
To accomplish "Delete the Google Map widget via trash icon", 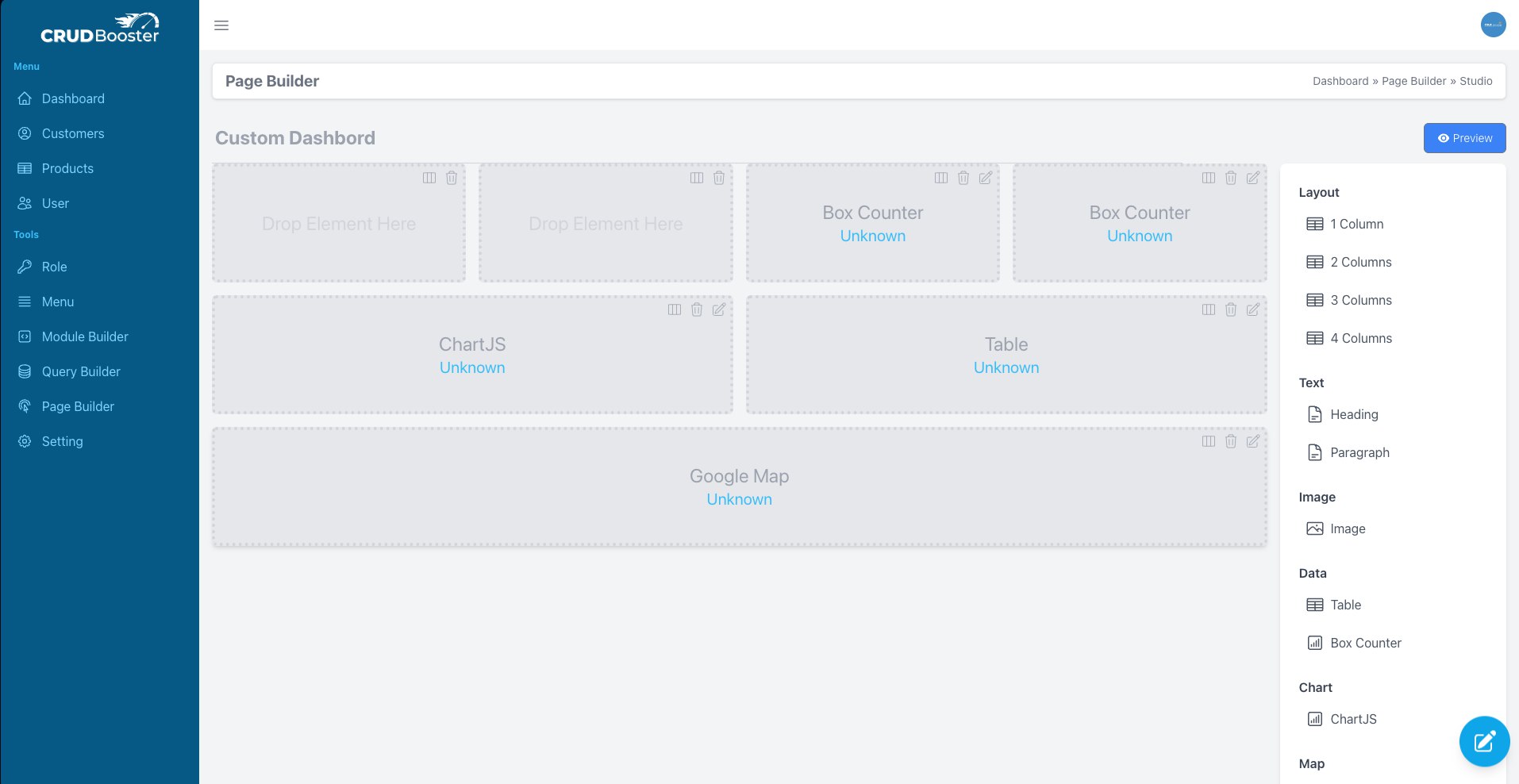I will (1230, 441).
